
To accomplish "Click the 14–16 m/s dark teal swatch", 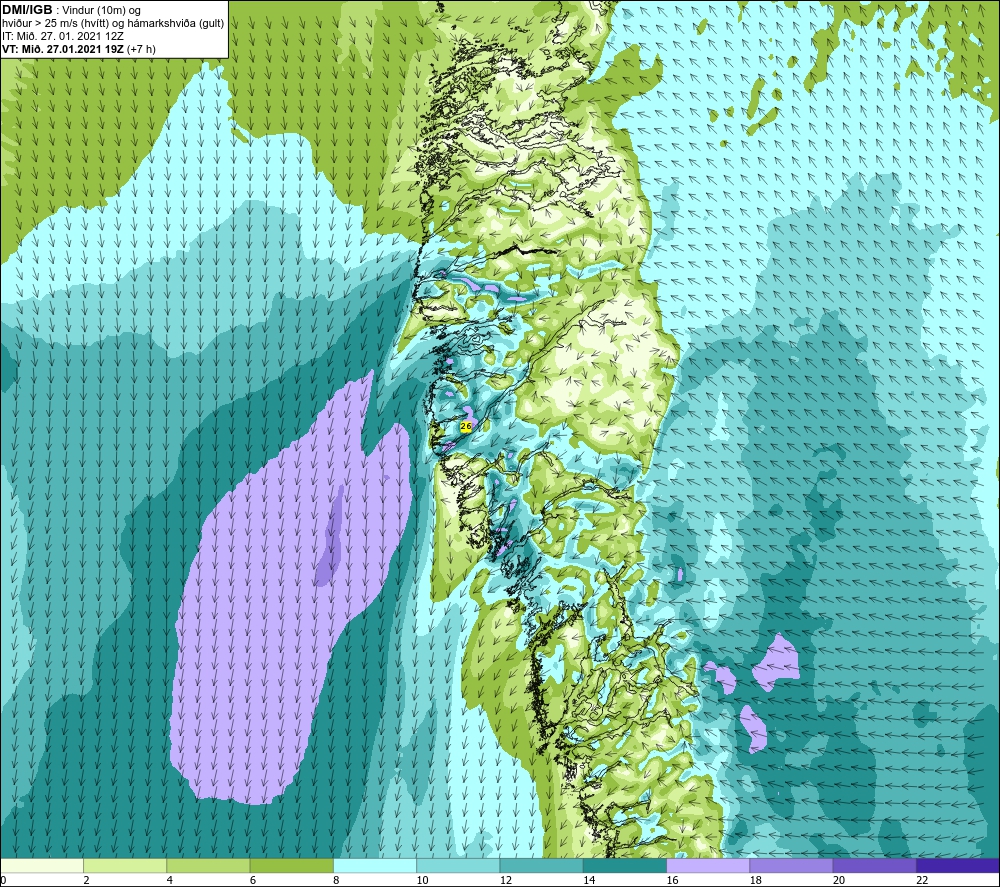I will click(x=625, y=865).
